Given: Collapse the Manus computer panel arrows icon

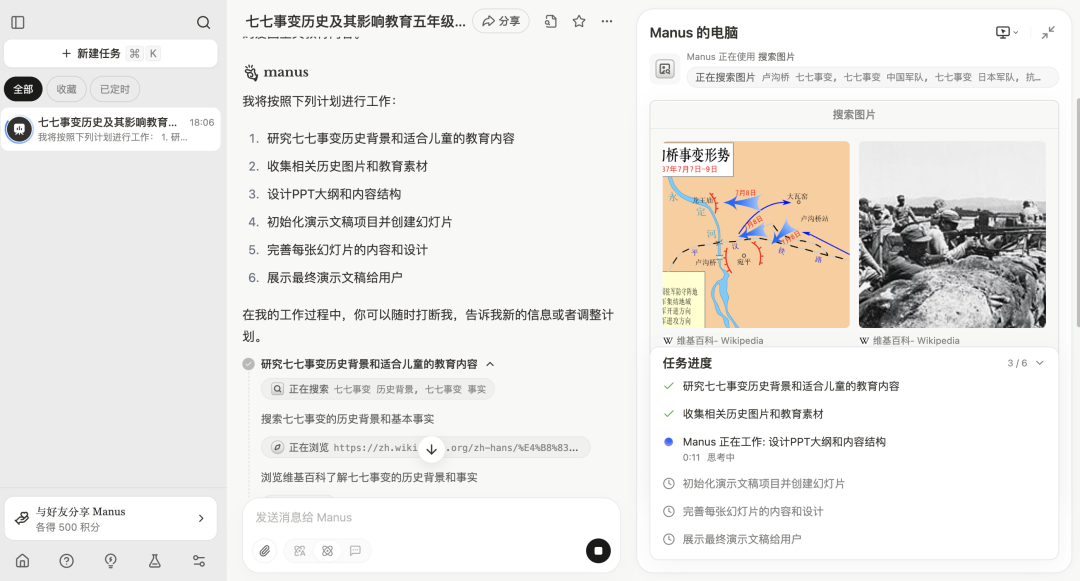Looking at the screenshot, I should point(1048,32).
